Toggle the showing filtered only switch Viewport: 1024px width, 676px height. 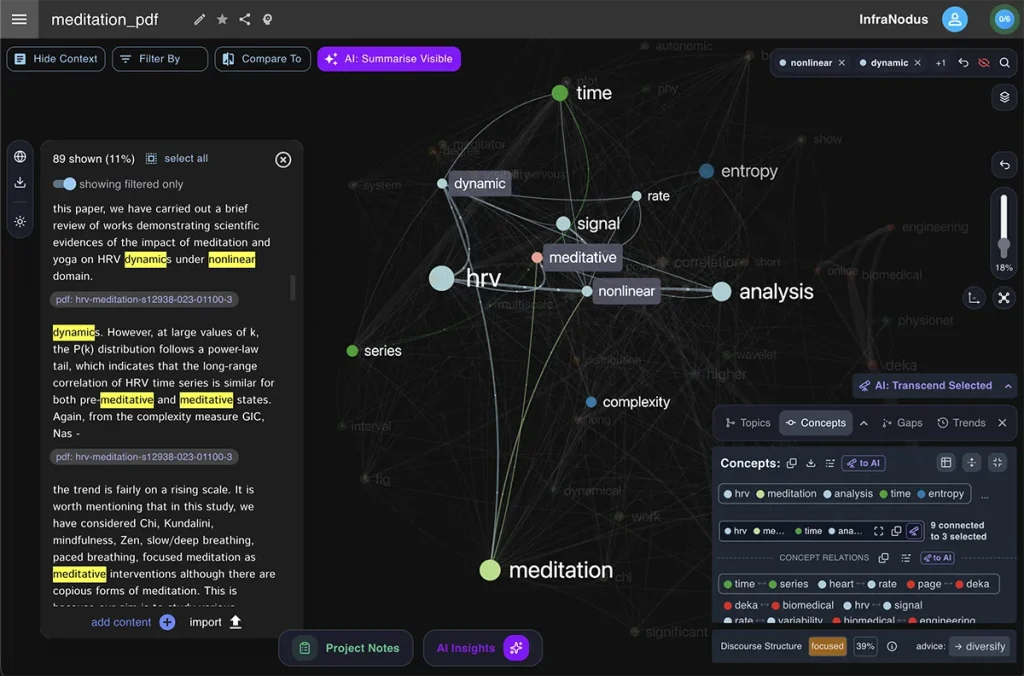(x=65, y=184)
